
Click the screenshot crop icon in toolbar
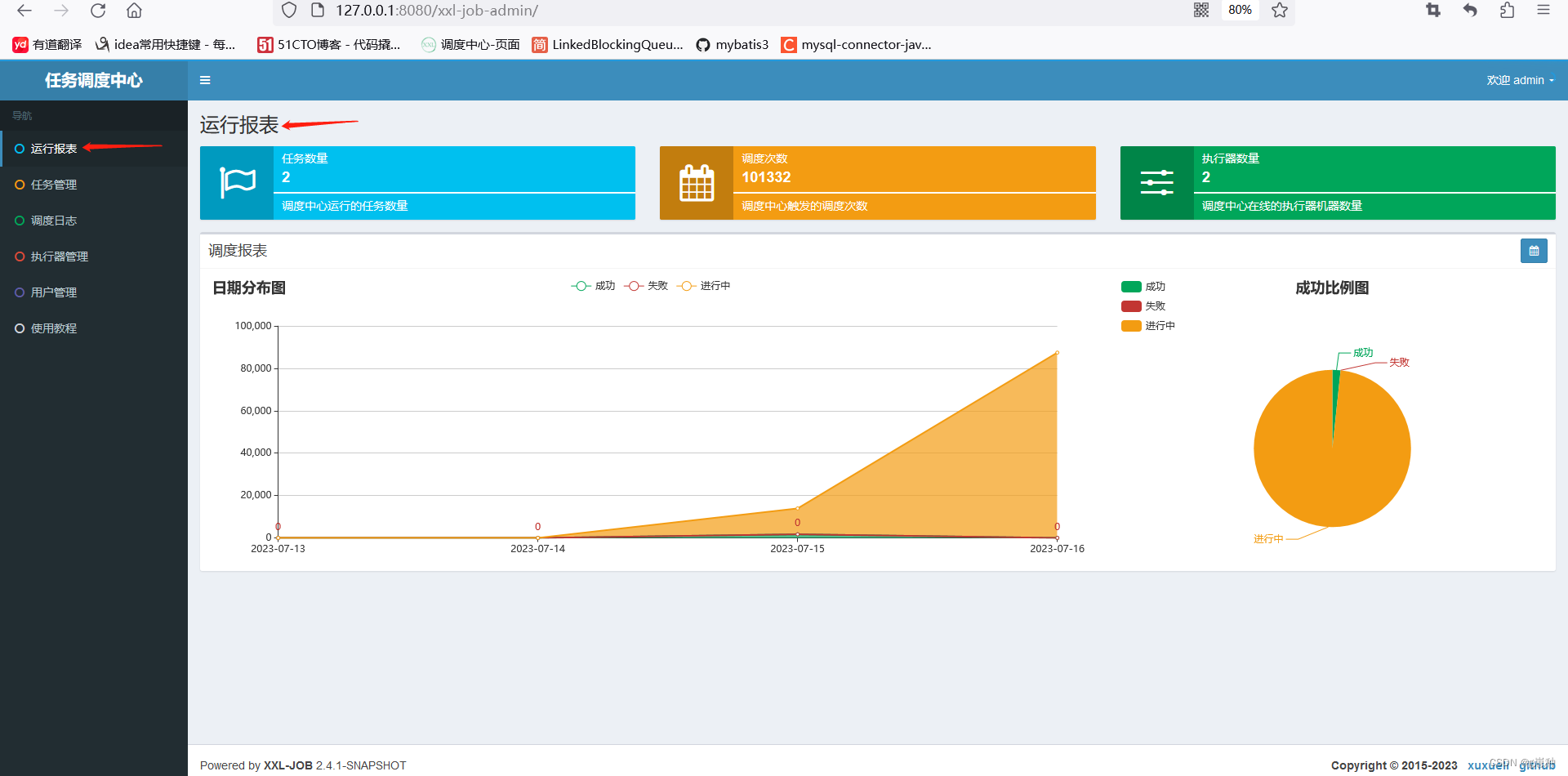(1433, 10)
